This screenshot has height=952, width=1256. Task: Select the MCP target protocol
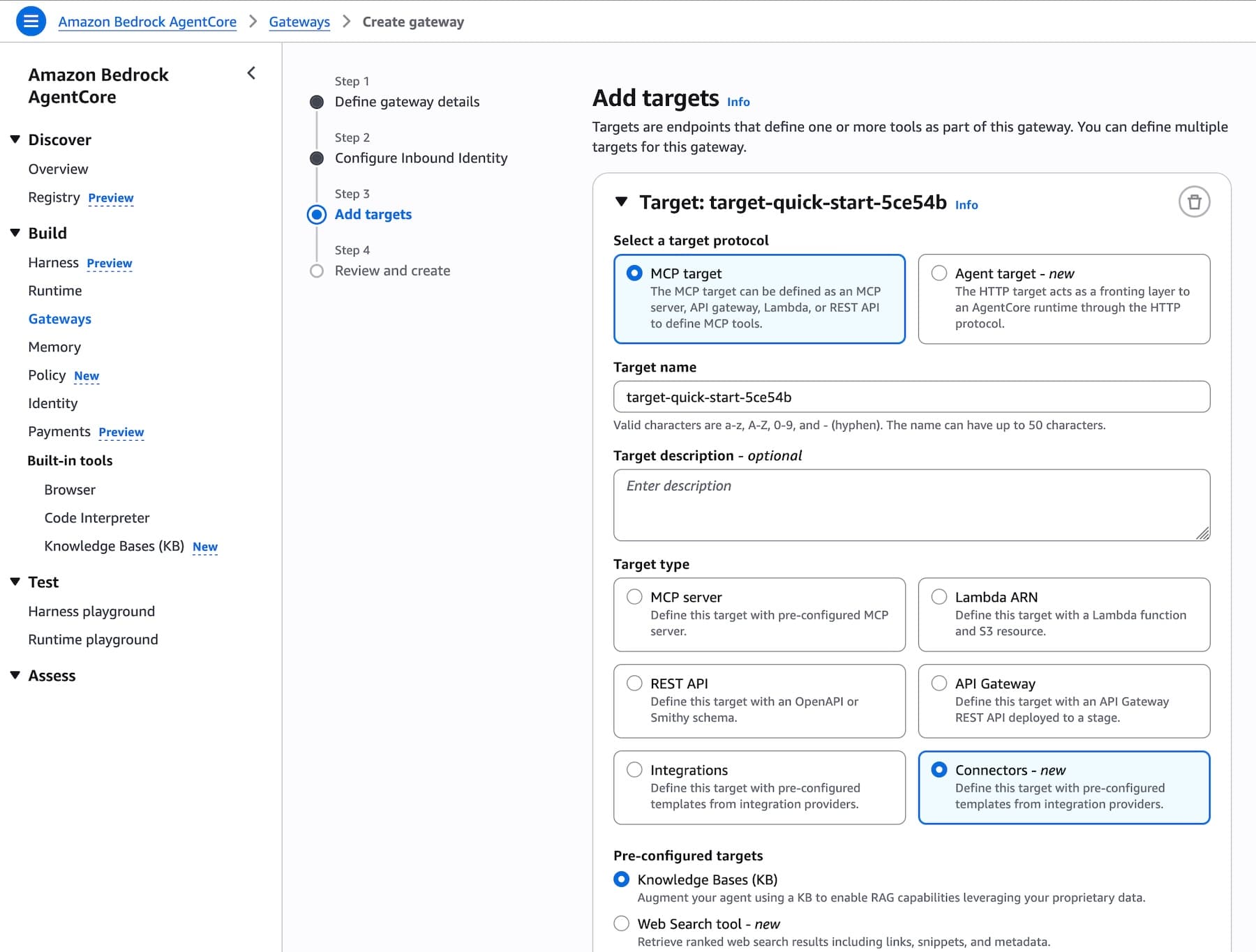(x=759, y=299)
